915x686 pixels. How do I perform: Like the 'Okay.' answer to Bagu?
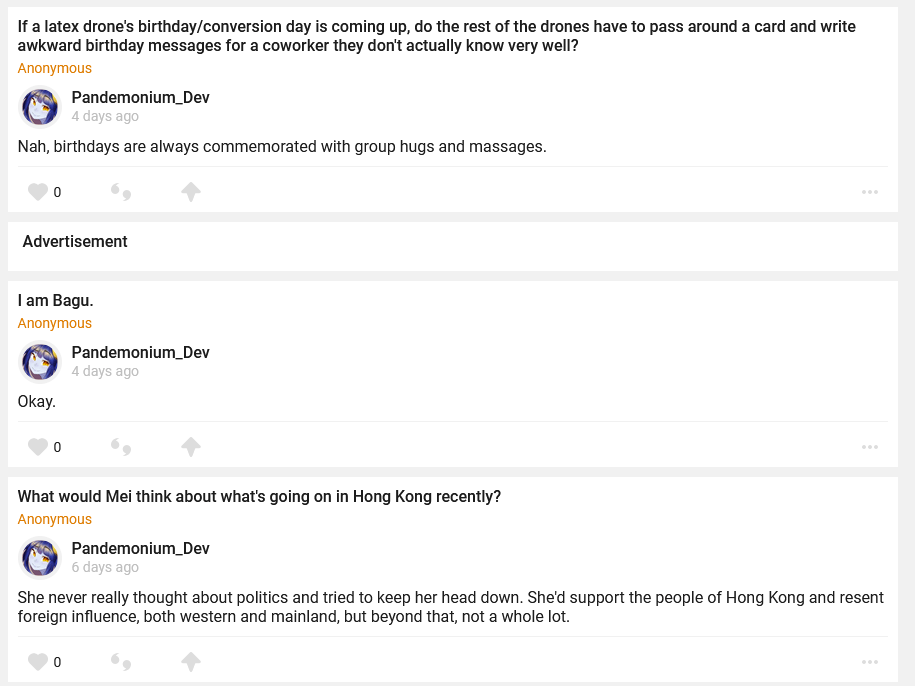click(38, 447)
